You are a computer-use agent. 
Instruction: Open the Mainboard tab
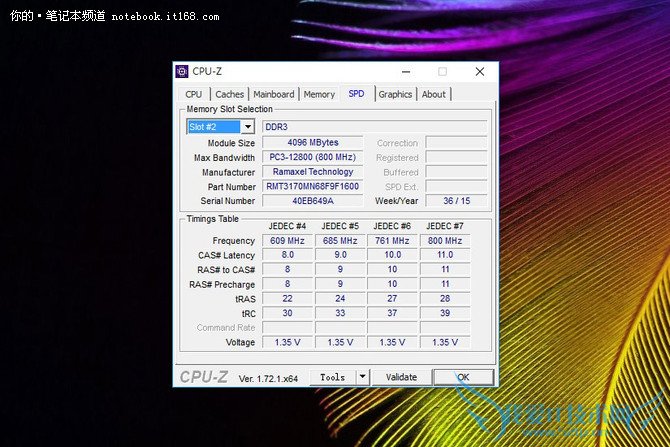pyautogui.click(x=273, y=94)
